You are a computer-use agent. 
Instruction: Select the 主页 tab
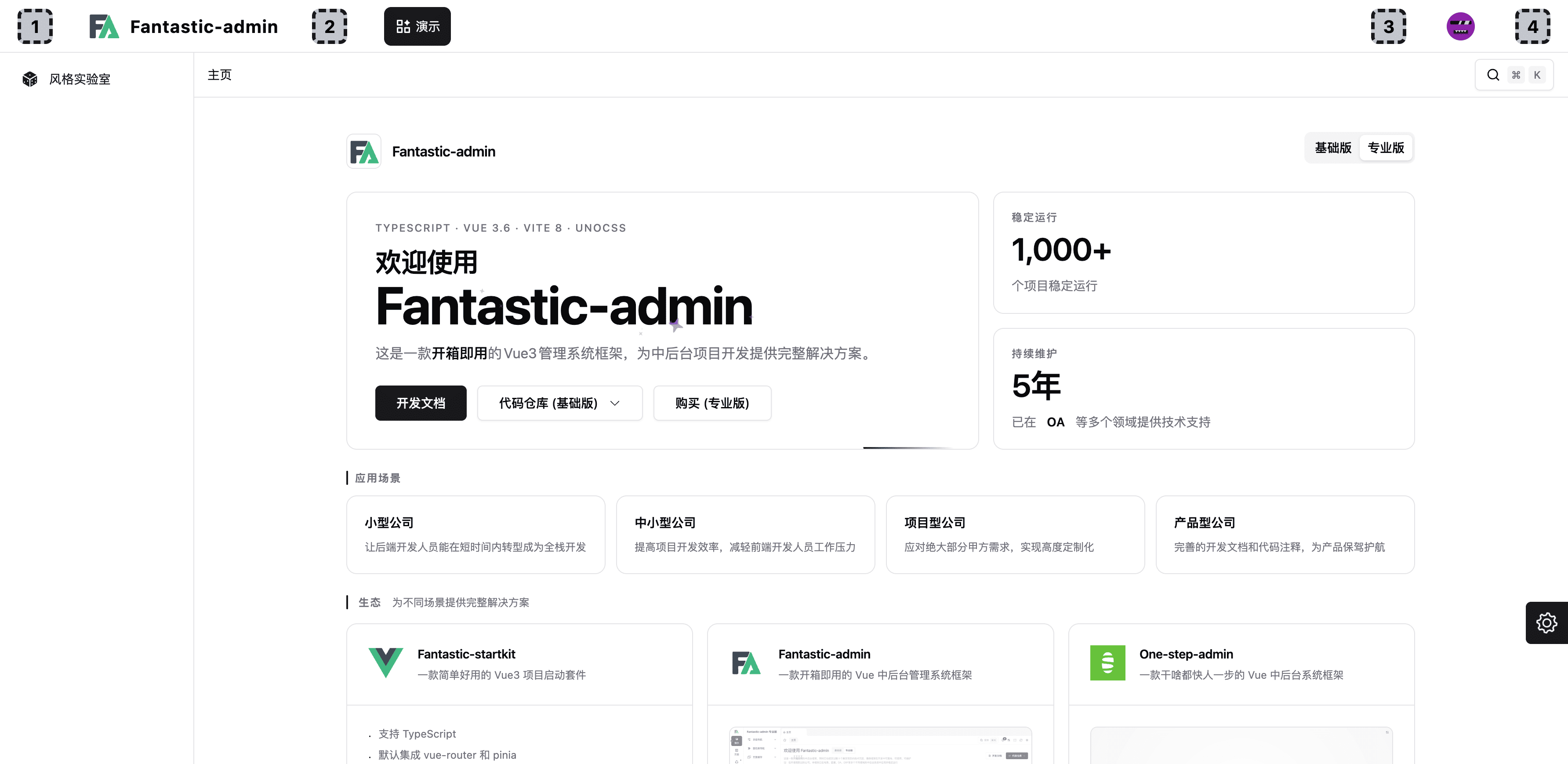(x=220, y=75)
